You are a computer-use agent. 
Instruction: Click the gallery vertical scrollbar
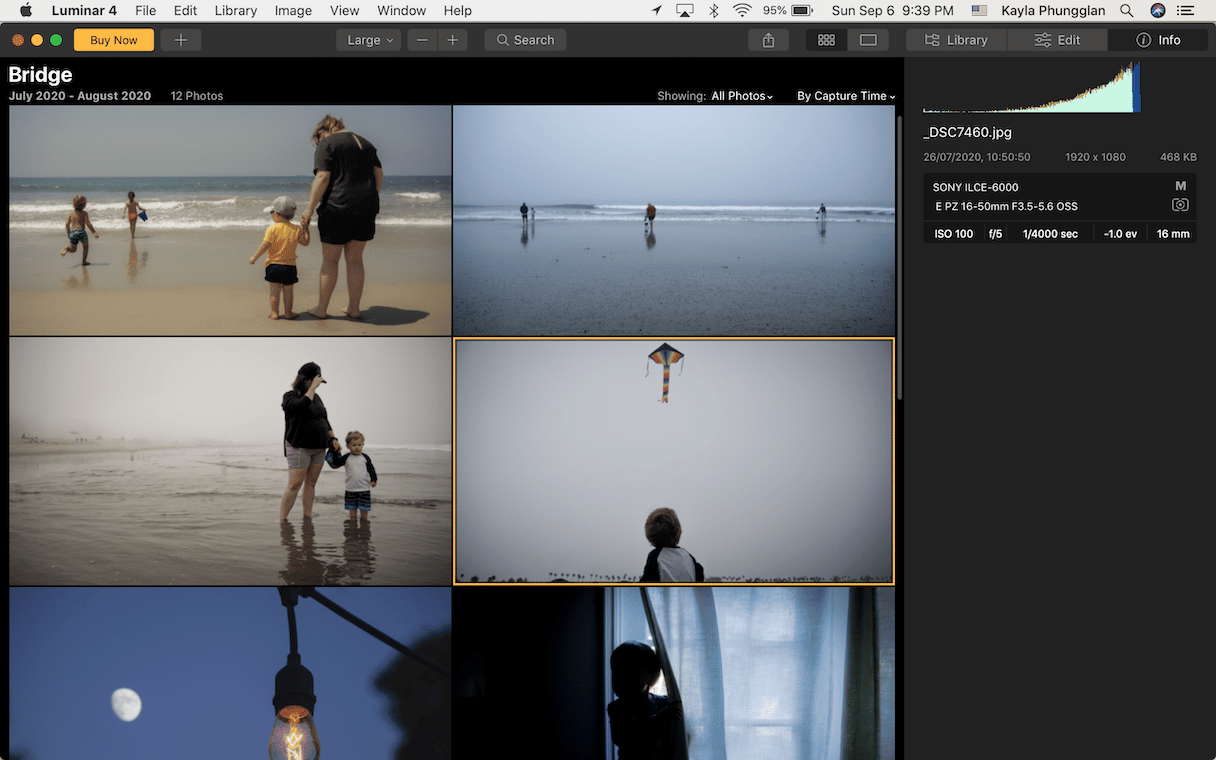(898, 250)
